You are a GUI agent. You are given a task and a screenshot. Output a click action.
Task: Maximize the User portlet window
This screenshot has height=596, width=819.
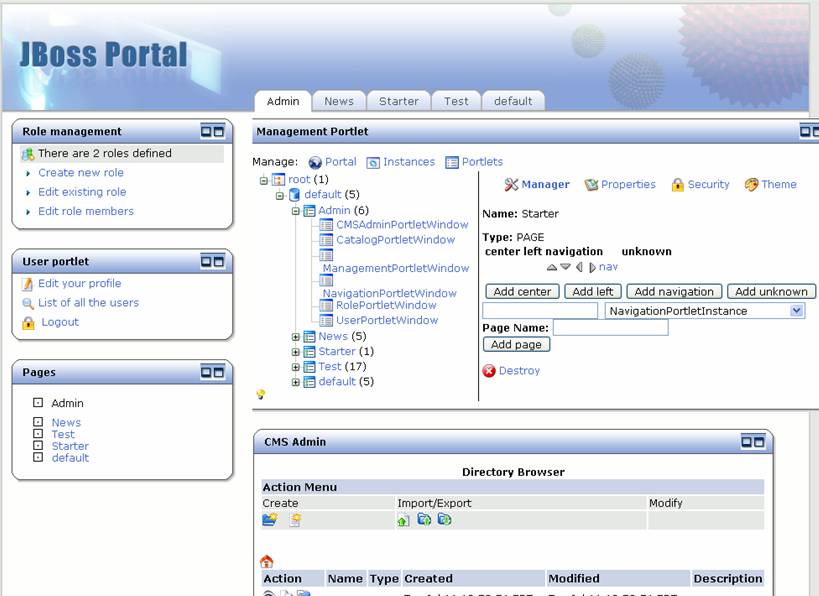pos(218,261)
